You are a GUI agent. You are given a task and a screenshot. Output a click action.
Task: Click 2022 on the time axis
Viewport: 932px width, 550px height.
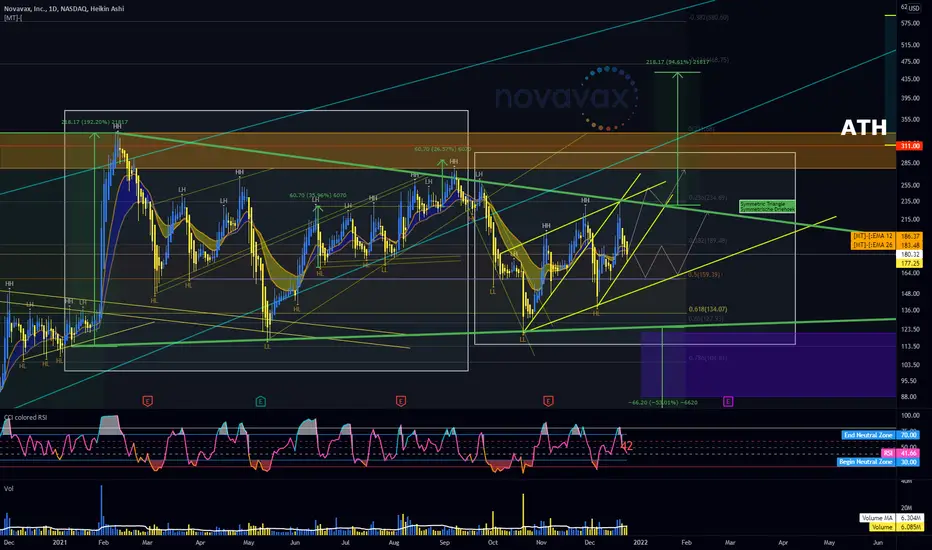(640, 542)
